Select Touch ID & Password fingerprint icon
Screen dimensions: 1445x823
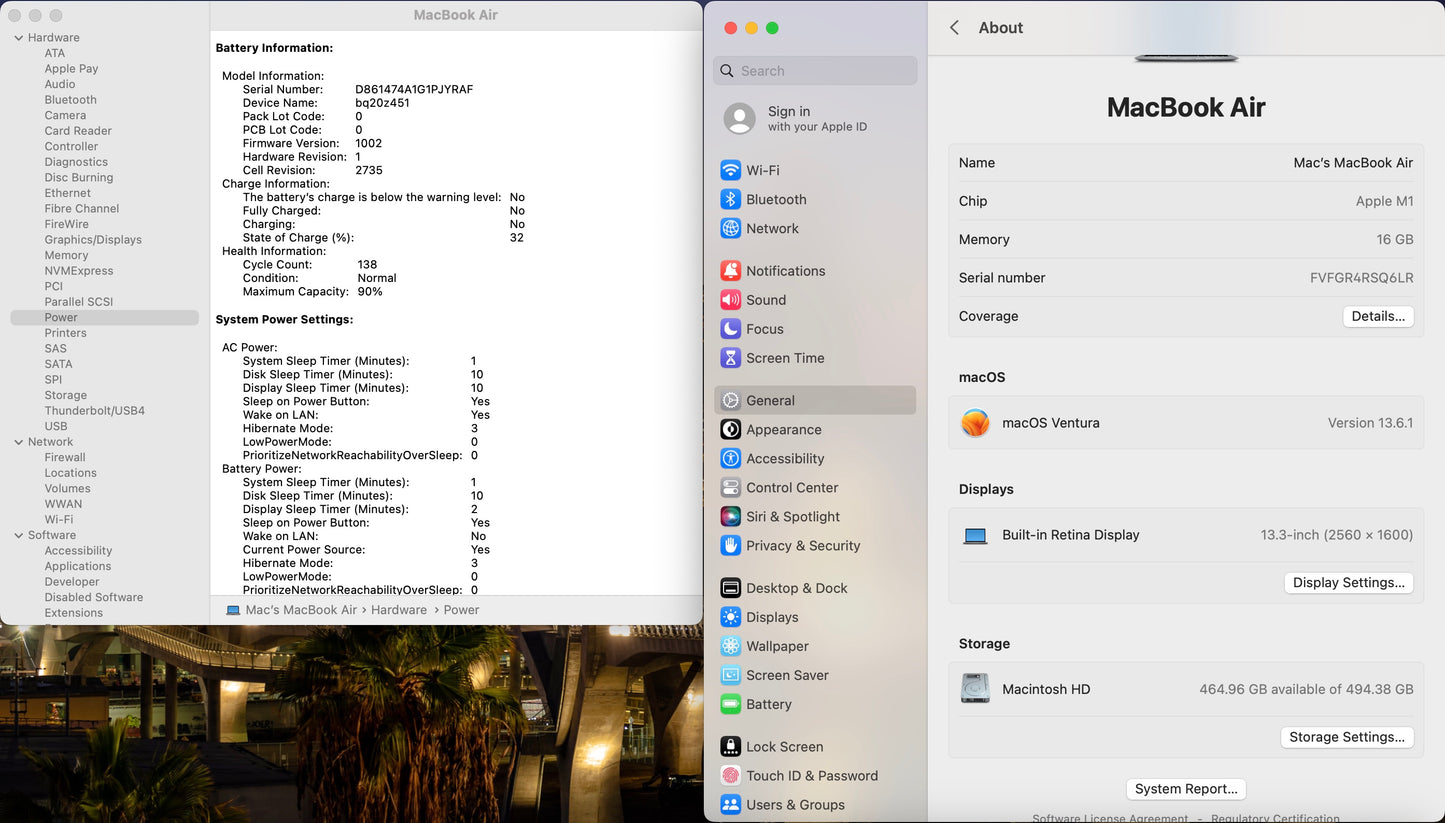[x=731, y=776]
